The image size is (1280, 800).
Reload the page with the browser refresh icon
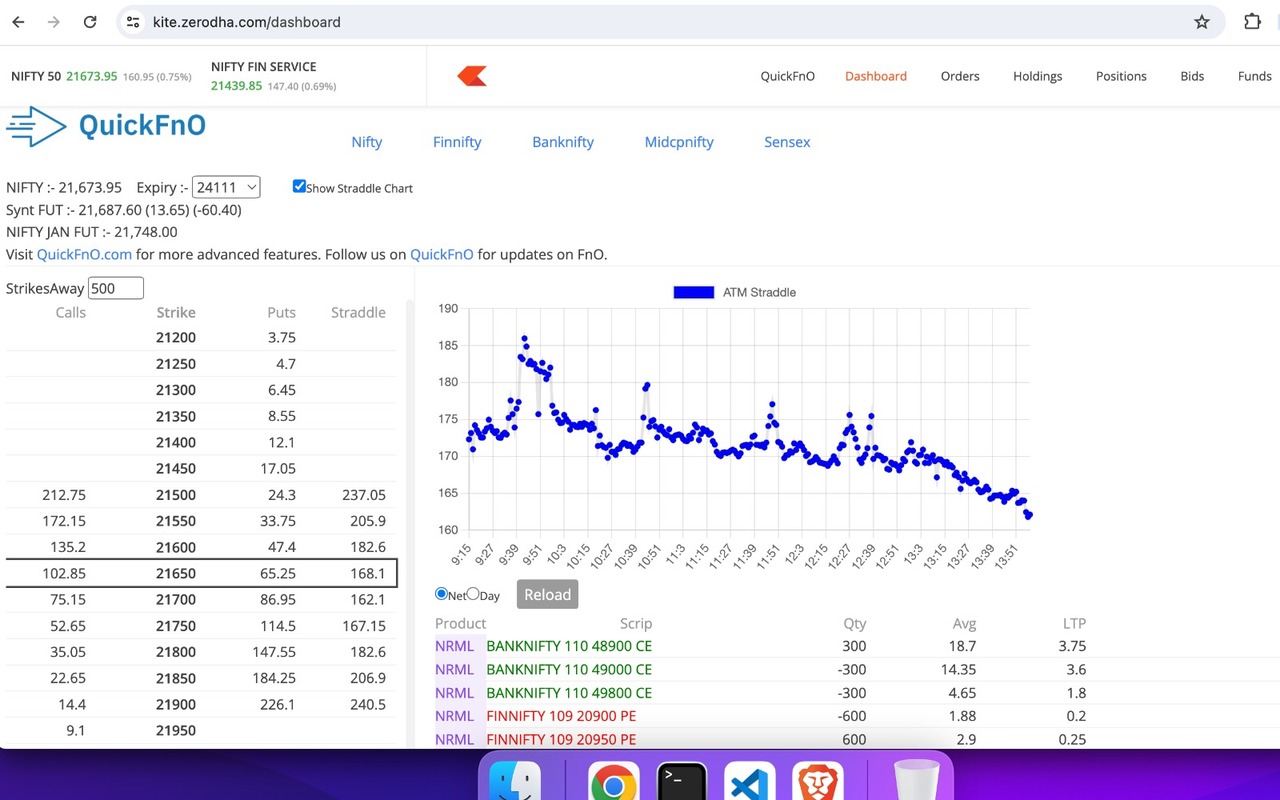(x=90, y=21)
